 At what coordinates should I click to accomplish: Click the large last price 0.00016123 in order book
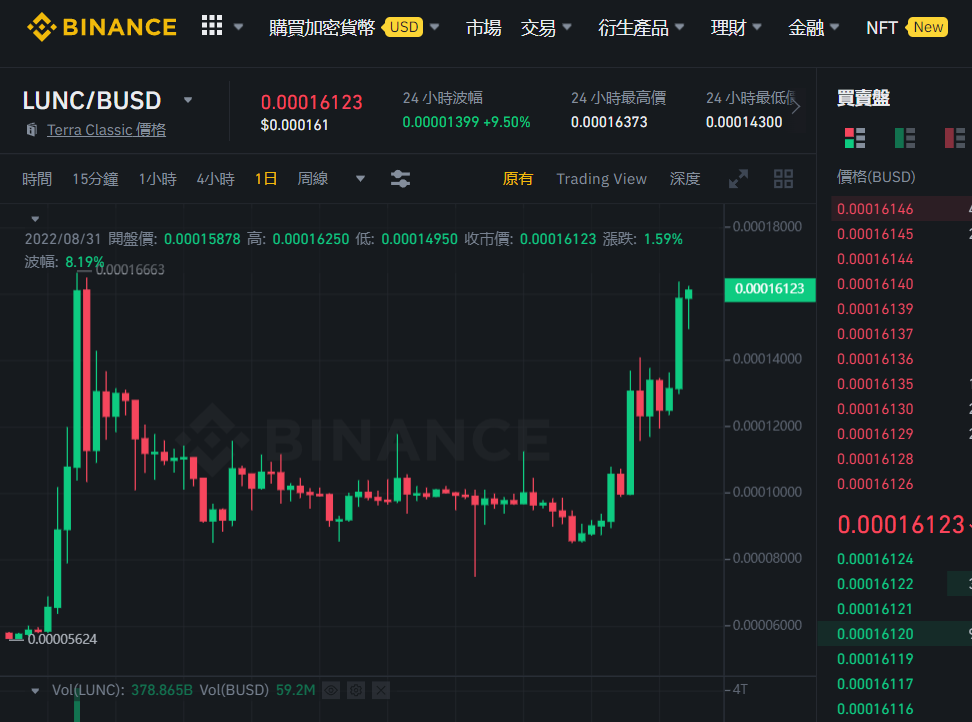click(901, 525)
